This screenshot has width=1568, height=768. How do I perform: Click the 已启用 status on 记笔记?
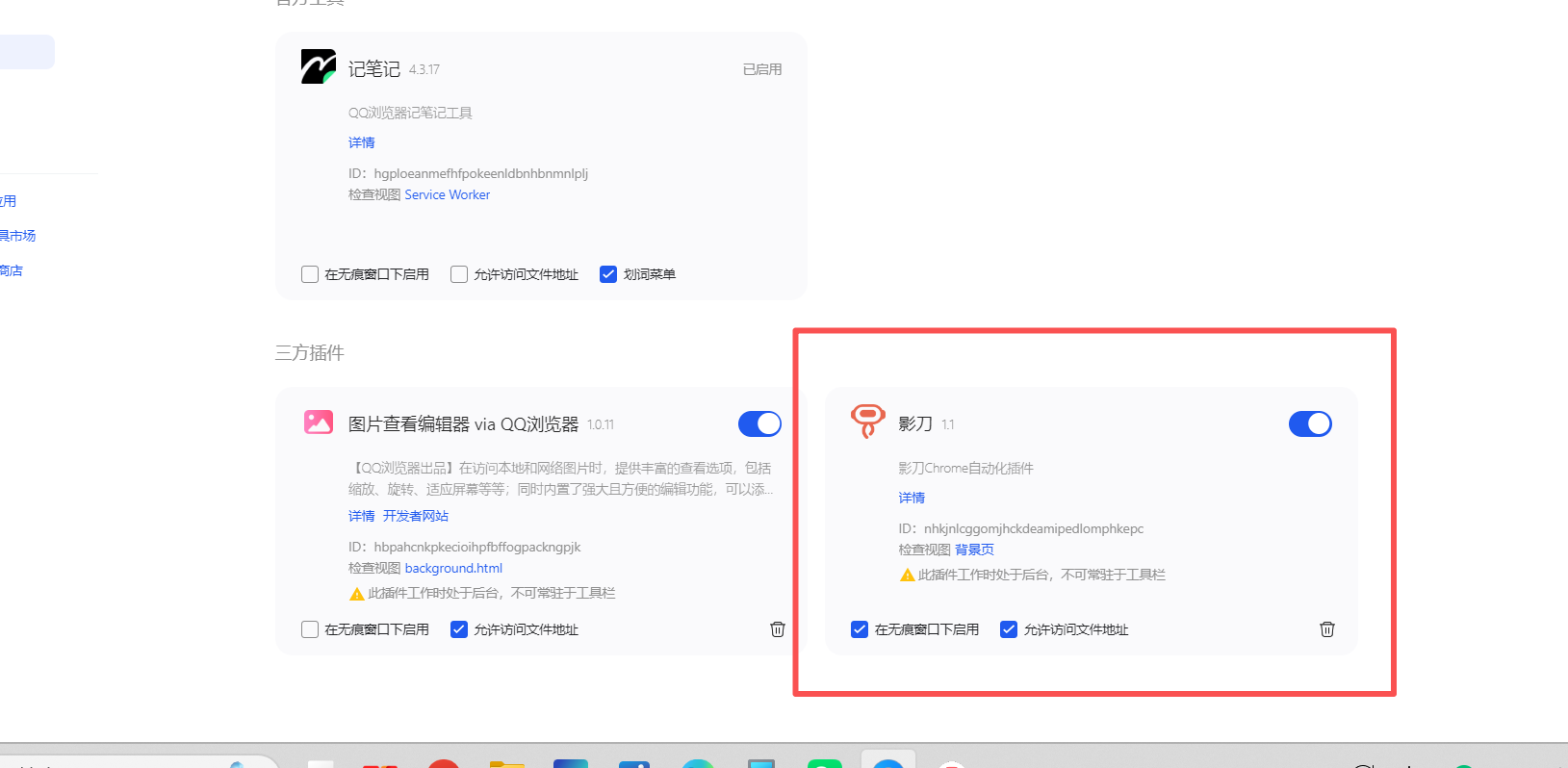(x=762, y=69)
